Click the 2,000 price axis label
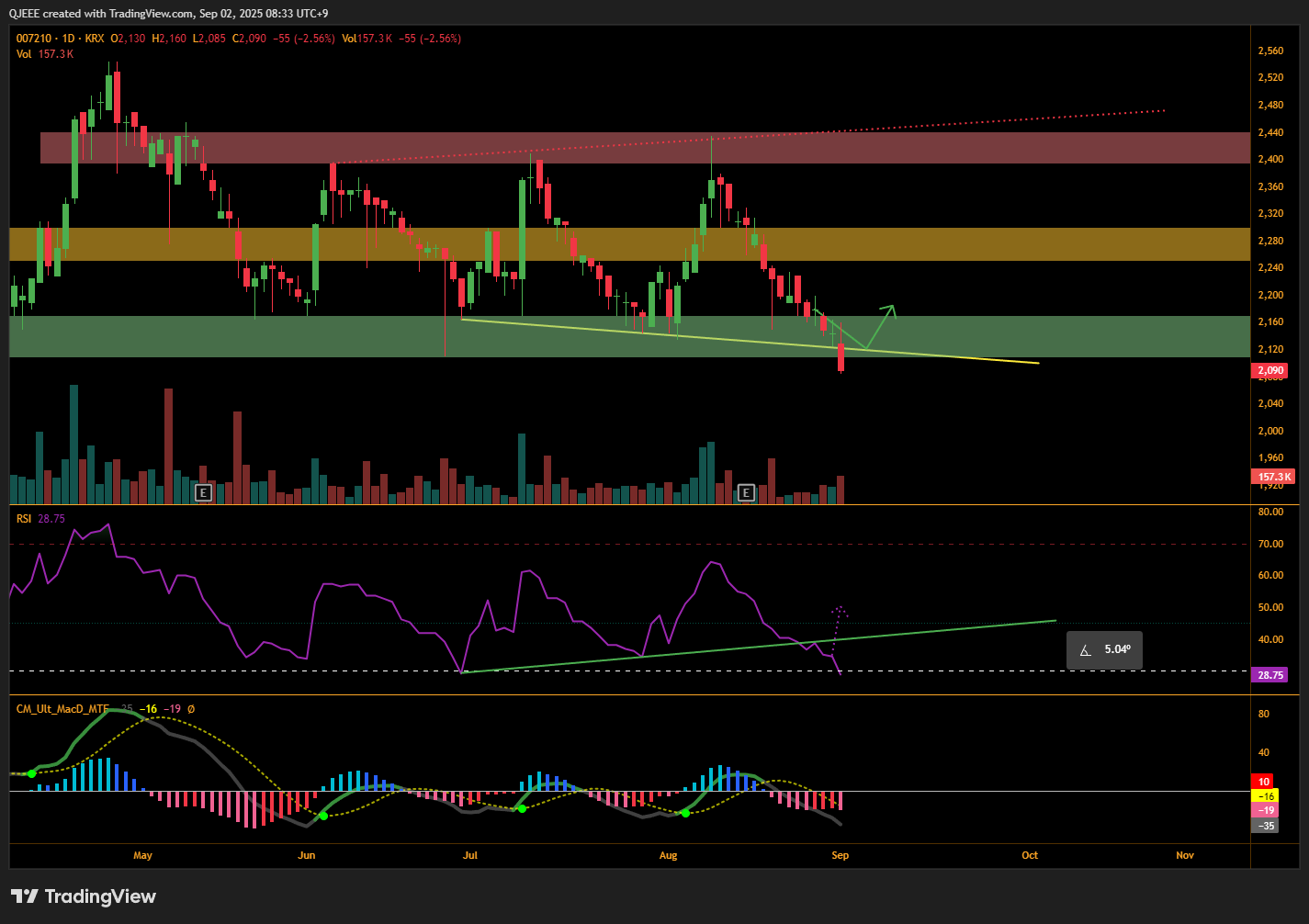The image size is (1309, 924). click(x=1270, y=431)
